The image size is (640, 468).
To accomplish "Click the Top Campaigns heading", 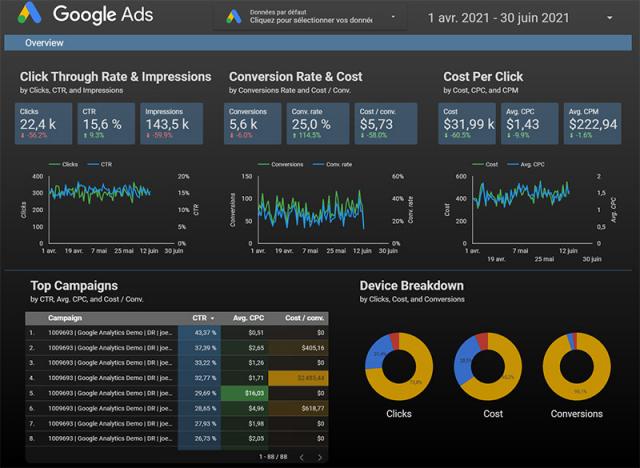I will [74, 286].
